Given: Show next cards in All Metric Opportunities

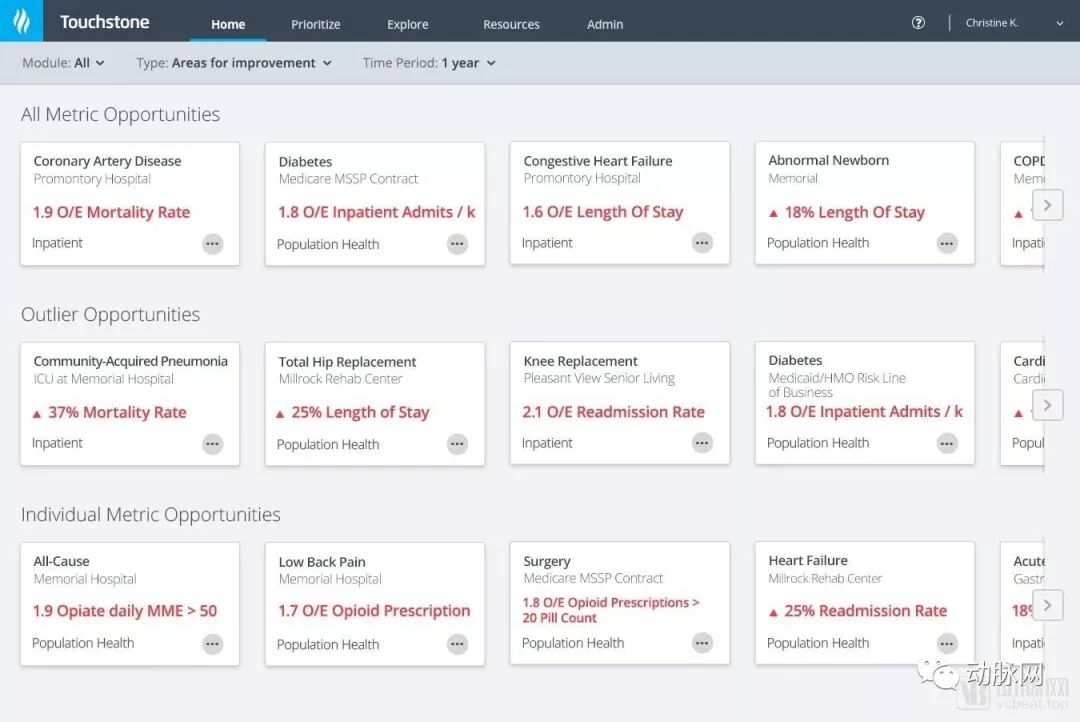Looking at the screenshot, I should tap(1048, 205).
